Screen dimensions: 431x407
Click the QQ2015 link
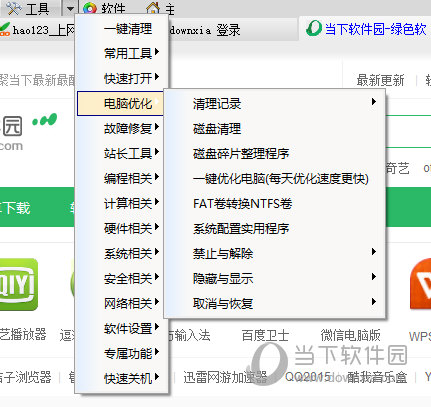pyautogui.click(x=307, y=377)
